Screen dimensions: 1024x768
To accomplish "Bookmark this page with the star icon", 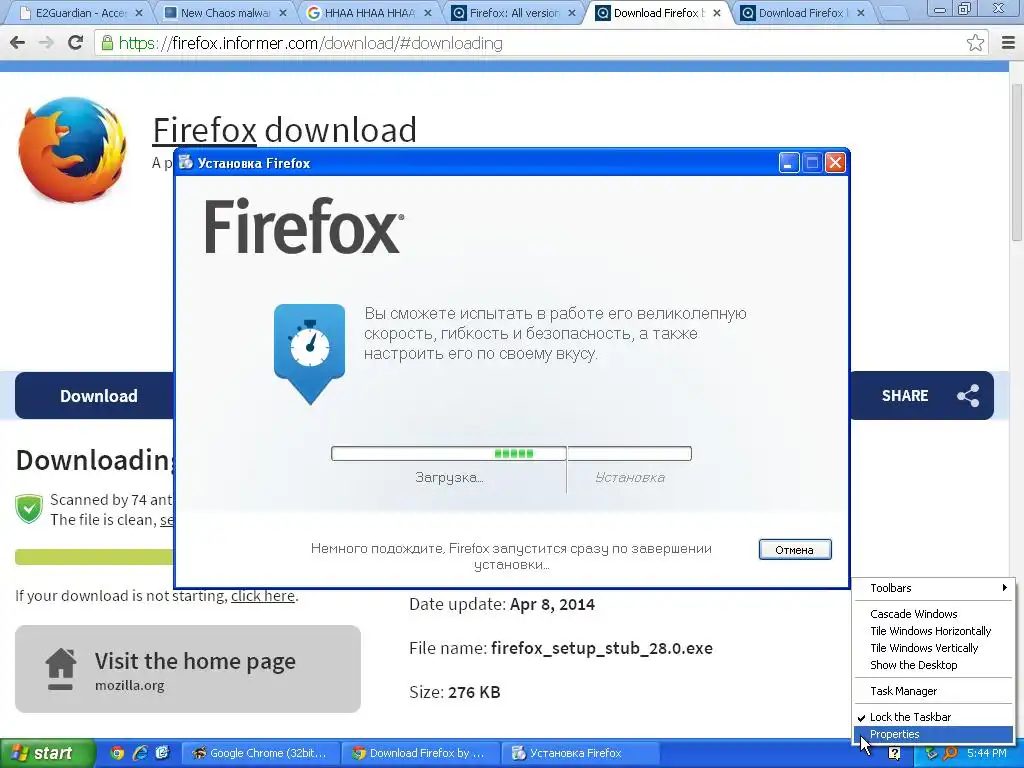I will pos(975,43).
